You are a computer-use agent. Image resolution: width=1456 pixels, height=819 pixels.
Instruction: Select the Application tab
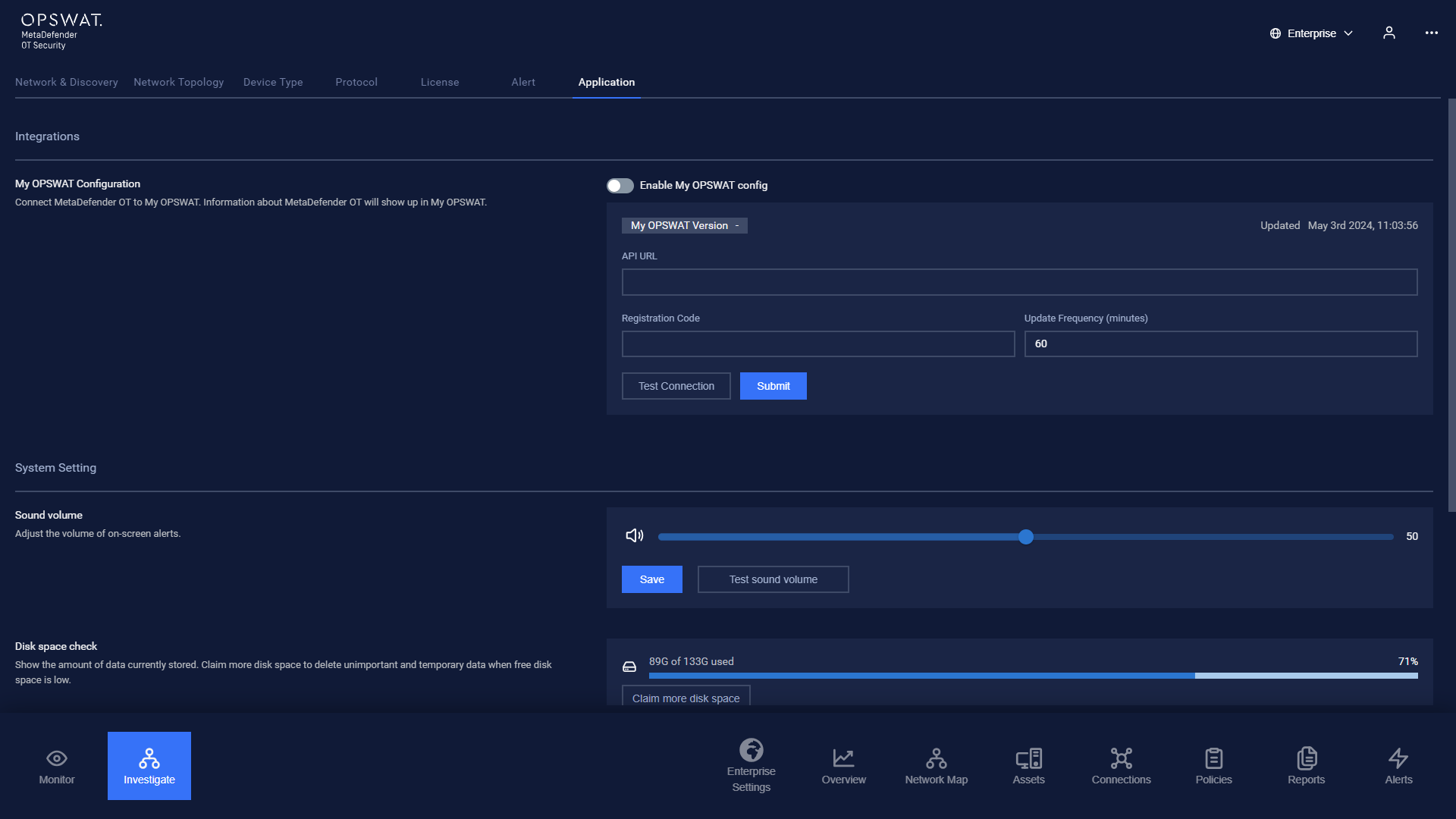click(x=607, y=82)
